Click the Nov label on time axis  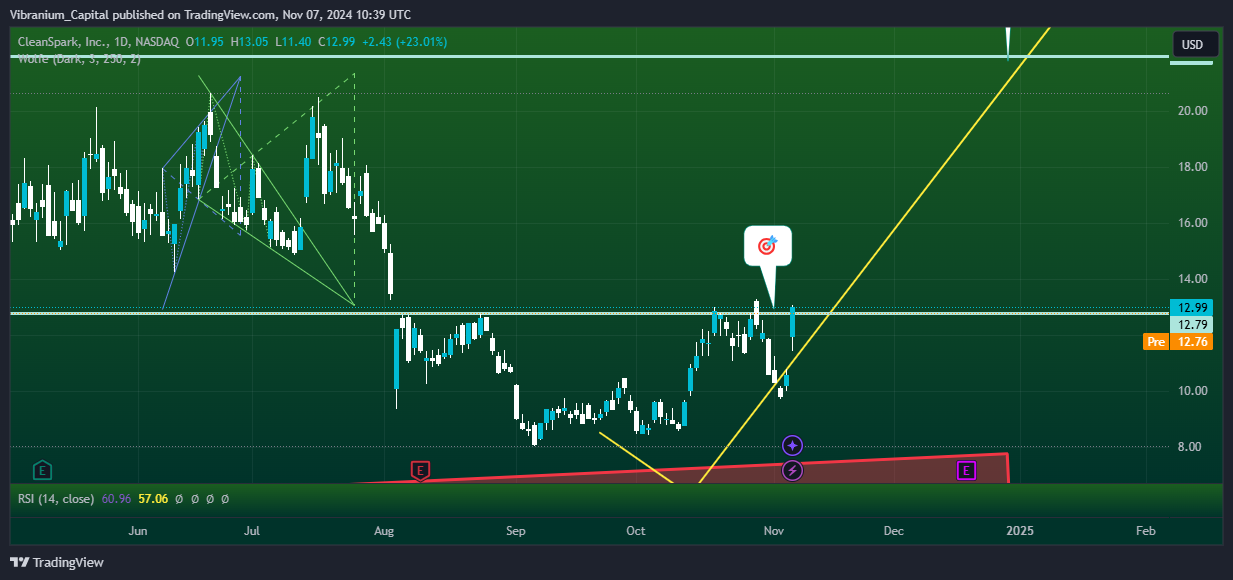pyautogui.click(x=773, y=531)
